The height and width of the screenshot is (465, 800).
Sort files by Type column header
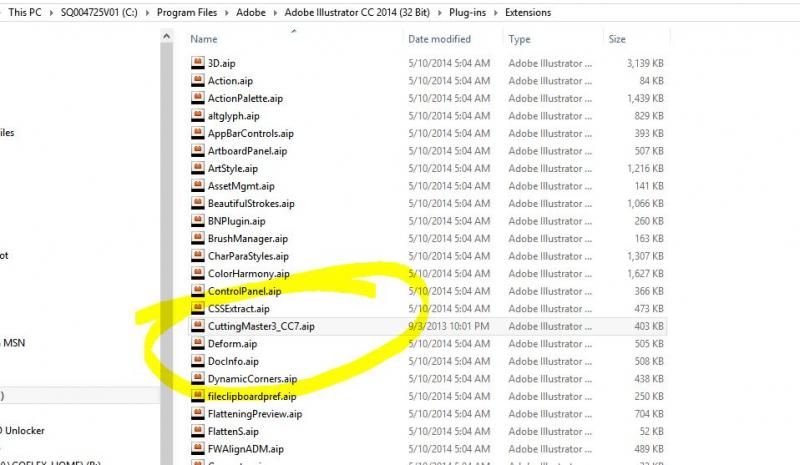tap(519, 39)
